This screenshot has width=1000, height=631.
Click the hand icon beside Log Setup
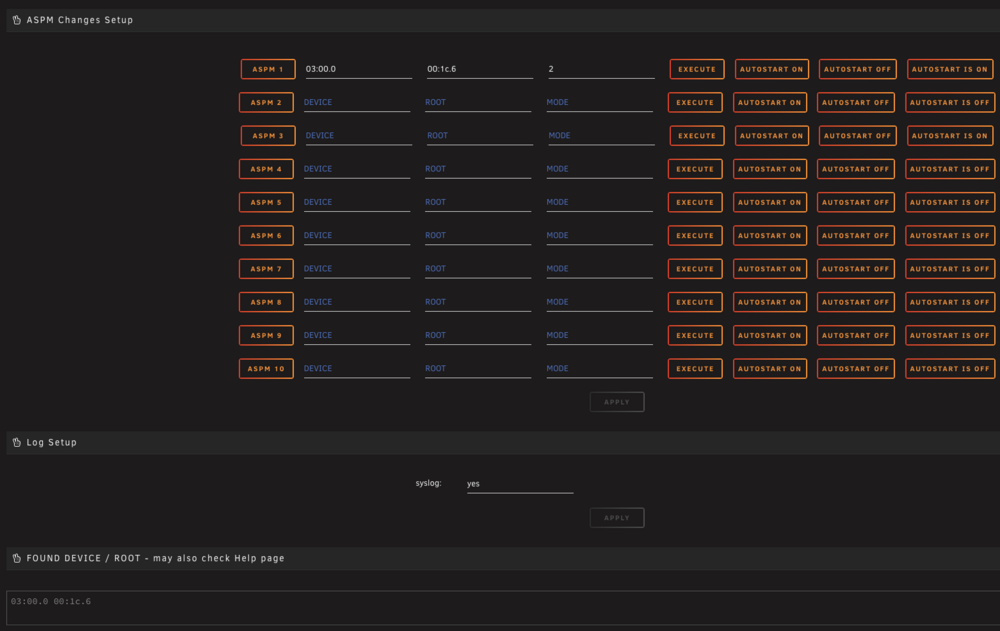coord(17,443)
